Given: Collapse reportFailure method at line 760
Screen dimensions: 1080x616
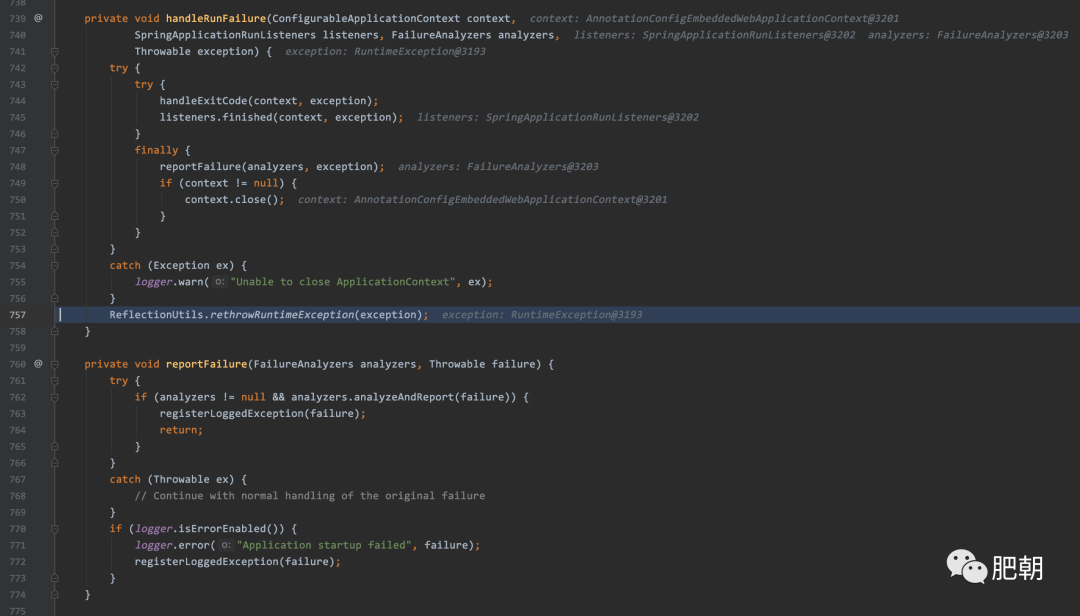Looking at the screenshot, I should pyautogui.click(x=54, y=364).
